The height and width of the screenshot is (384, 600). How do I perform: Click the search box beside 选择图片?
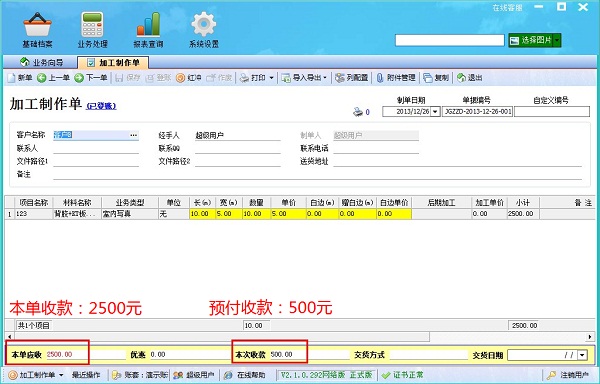click(x=450, y=40)
